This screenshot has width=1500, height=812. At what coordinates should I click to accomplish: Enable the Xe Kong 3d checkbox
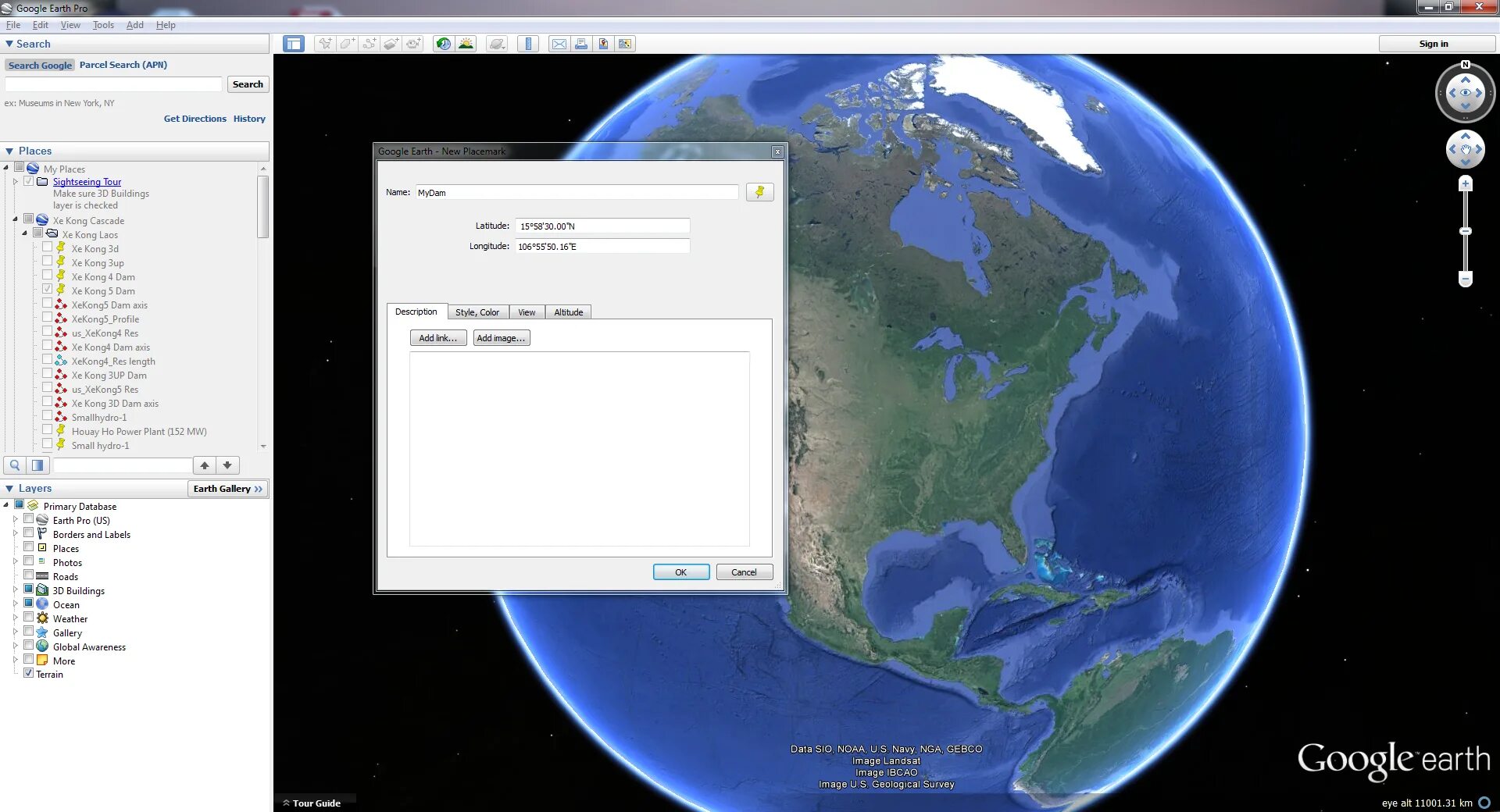[x=47, y=248]
